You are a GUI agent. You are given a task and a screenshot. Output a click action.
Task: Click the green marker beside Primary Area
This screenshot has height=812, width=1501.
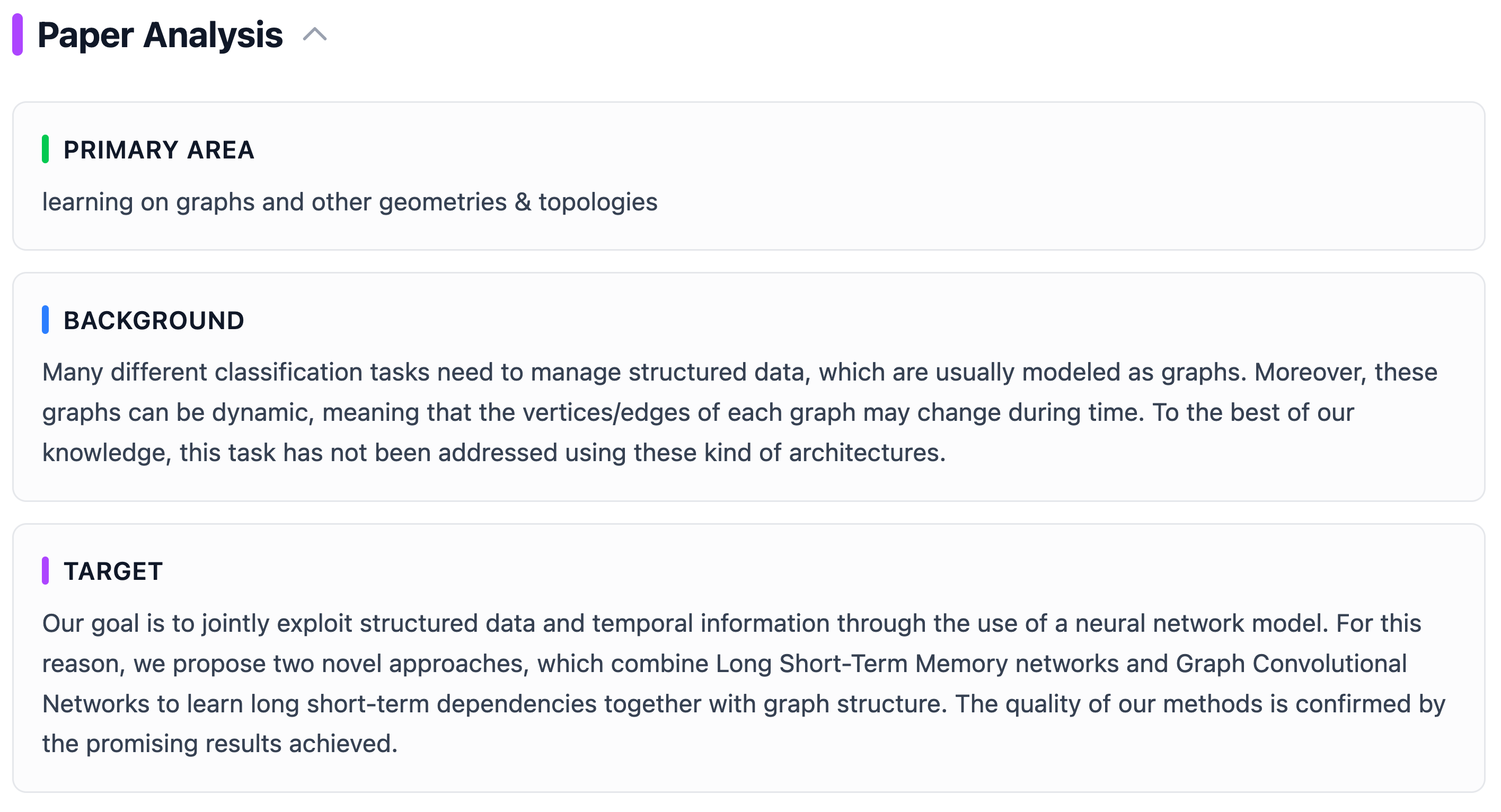[46, 149]
